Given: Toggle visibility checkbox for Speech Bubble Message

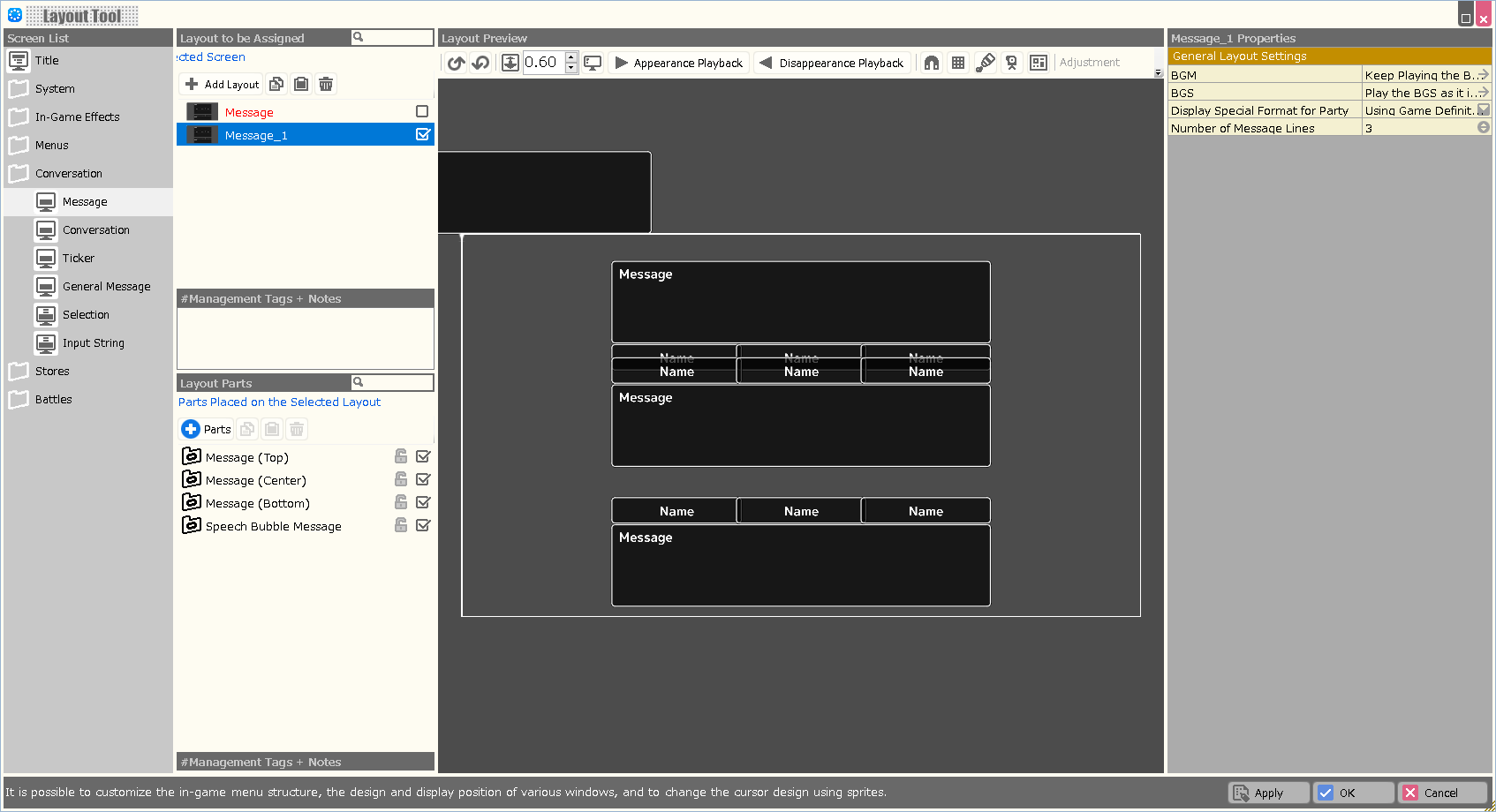Looking at the screenshot, I should pos(423,525).
